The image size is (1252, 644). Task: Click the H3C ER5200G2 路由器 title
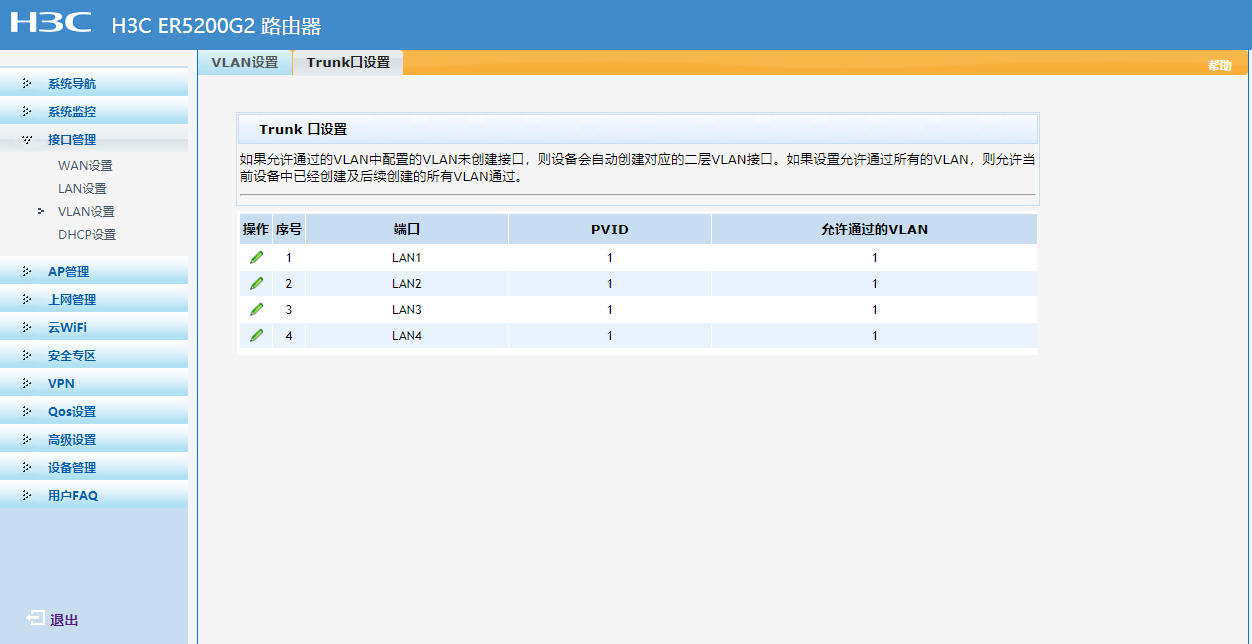click(217, 26)
